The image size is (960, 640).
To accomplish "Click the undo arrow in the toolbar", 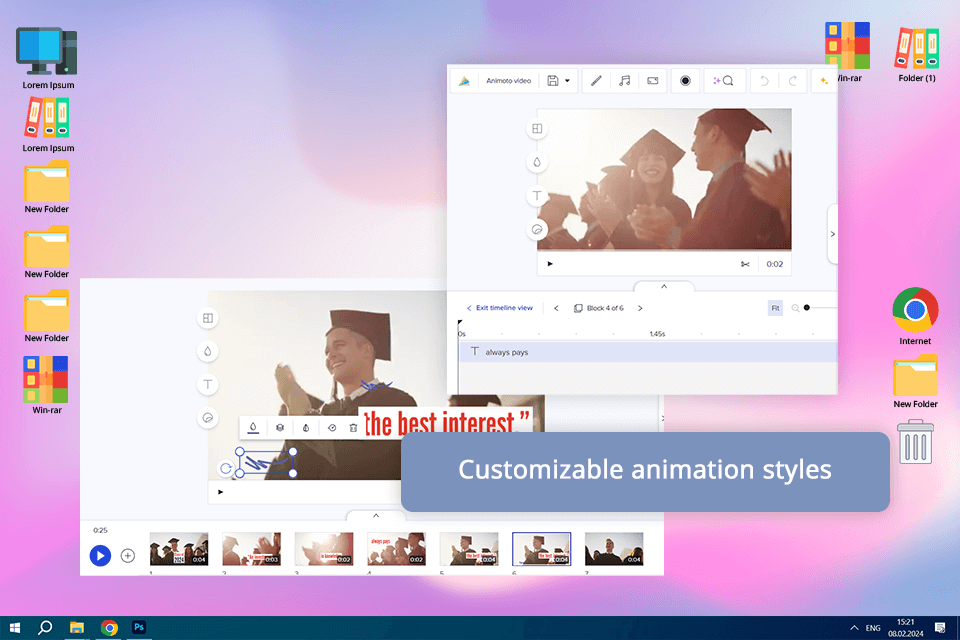I will click(x=764, y=81).
